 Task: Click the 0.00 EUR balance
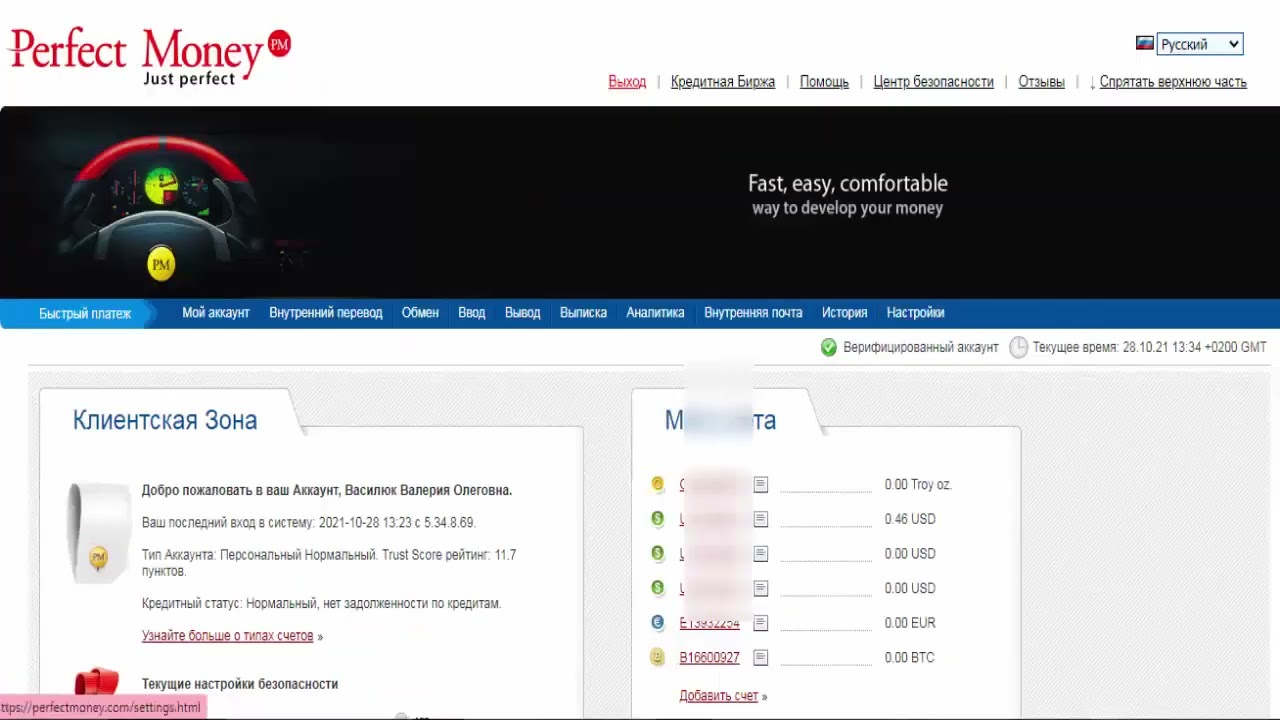point(910,623)
